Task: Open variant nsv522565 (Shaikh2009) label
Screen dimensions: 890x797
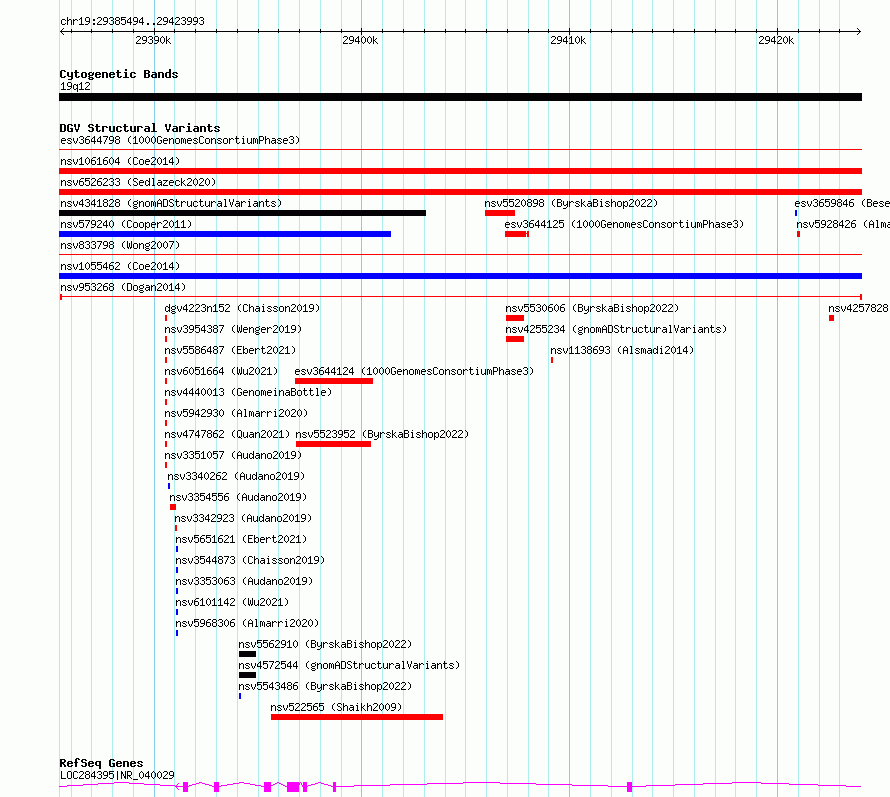Action: click(335, 707)
